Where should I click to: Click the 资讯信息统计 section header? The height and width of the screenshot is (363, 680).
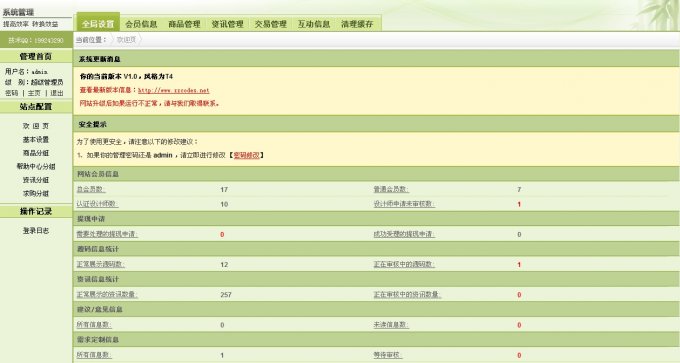[376, 279]
